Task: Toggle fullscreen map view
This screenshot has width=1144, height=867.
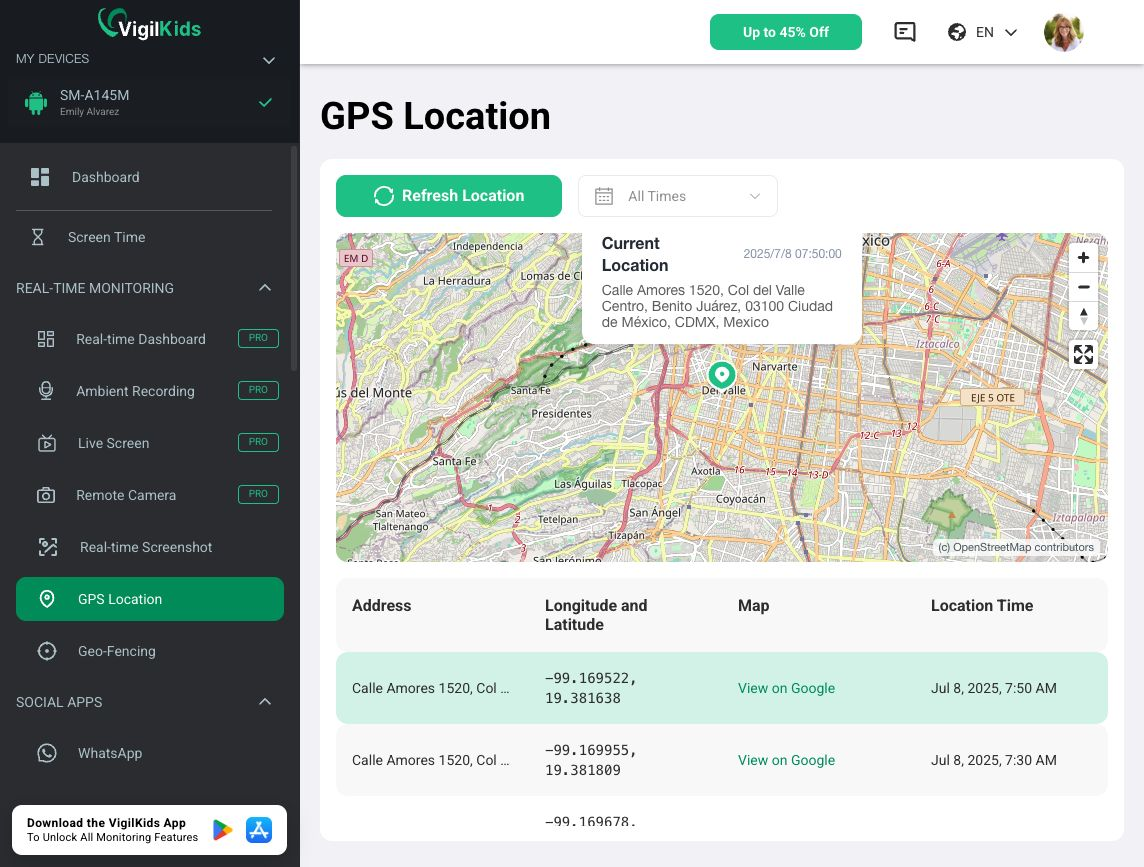Action: [x=1083, y=355]
